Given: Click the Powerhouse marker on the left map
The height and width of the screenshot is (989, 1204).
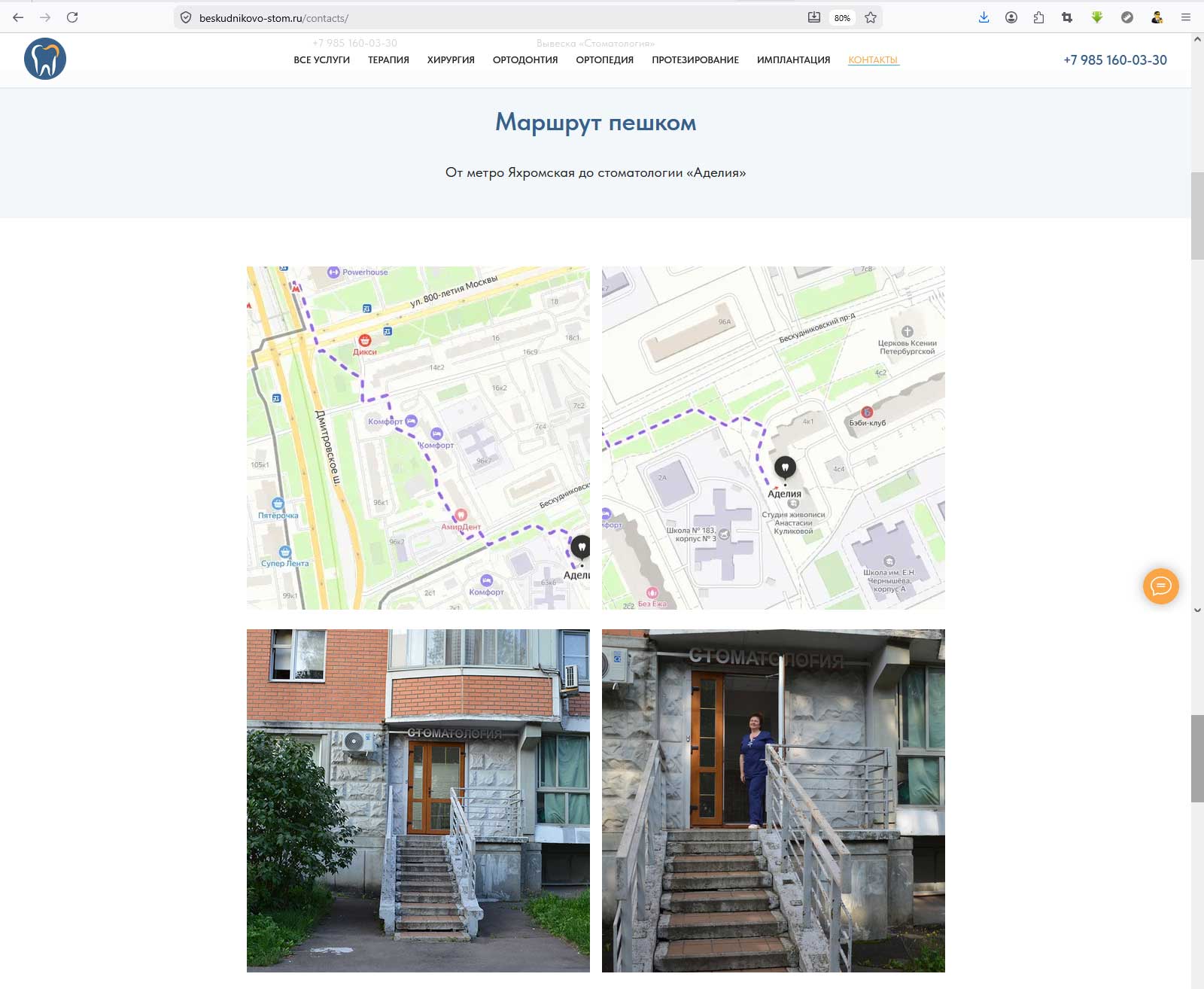Looking at the screenshot, I should (333, 272).
